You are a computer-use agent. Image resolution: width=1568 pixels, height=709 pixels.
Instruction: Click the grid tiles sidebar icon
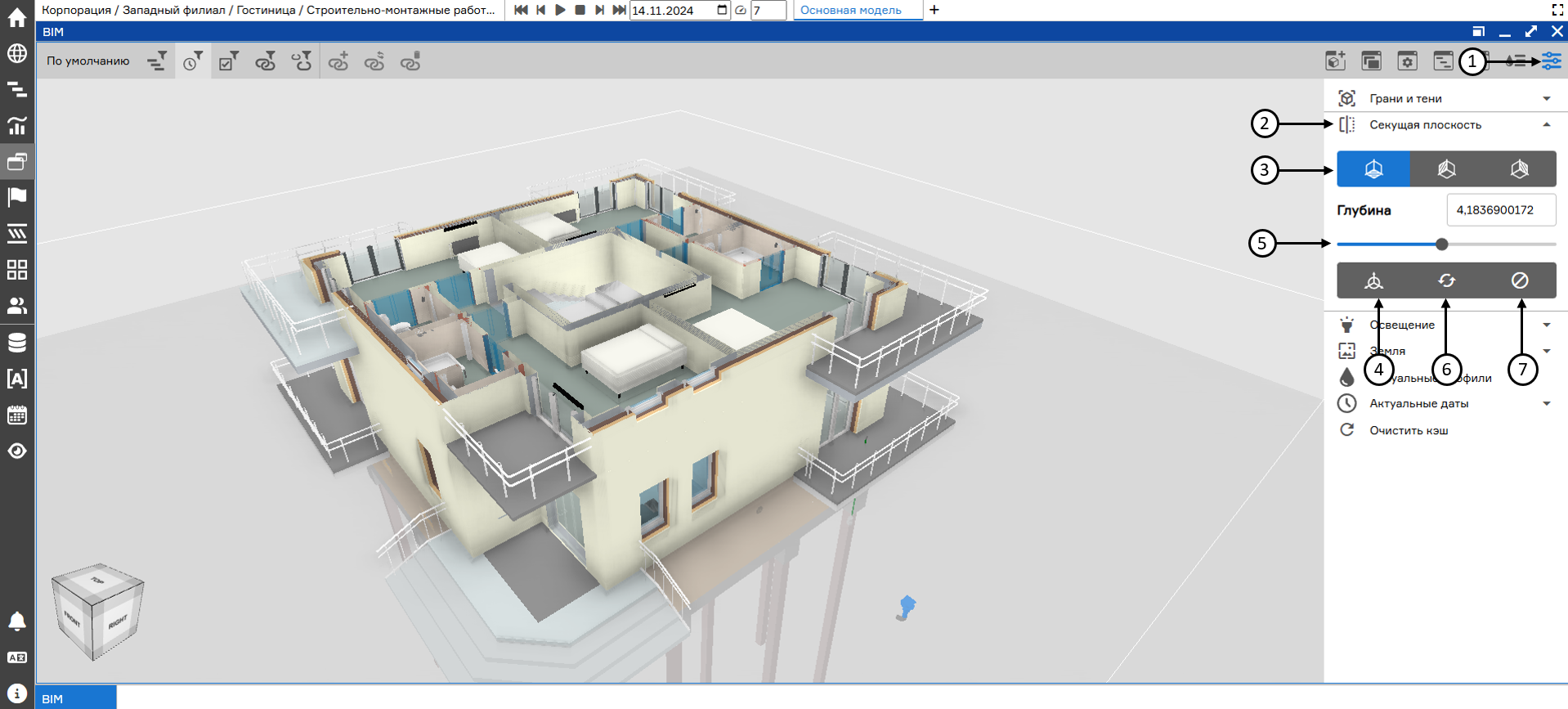coord(17,269)
